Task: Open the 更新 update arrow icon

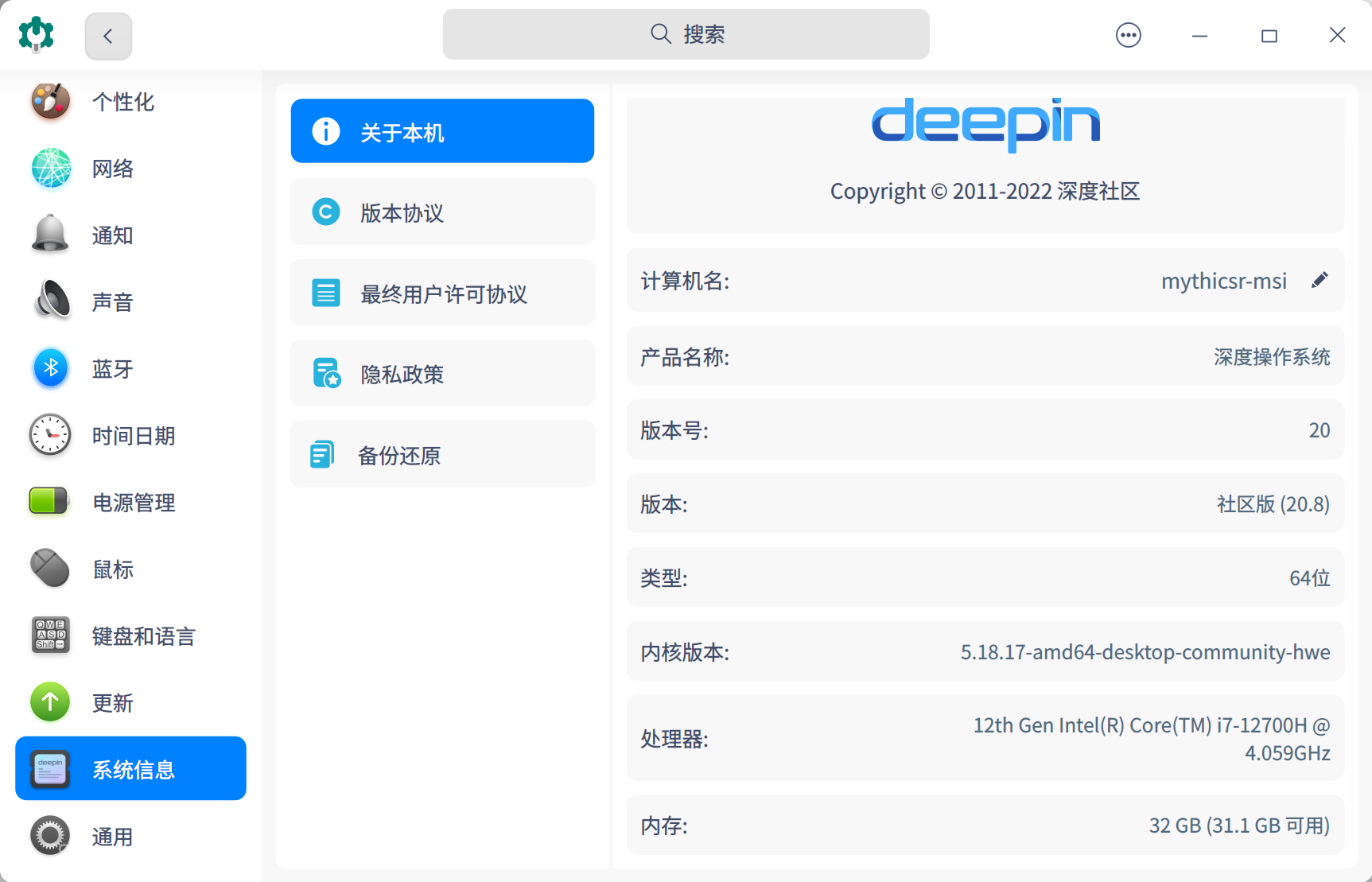Action: [x=50, y=702]
